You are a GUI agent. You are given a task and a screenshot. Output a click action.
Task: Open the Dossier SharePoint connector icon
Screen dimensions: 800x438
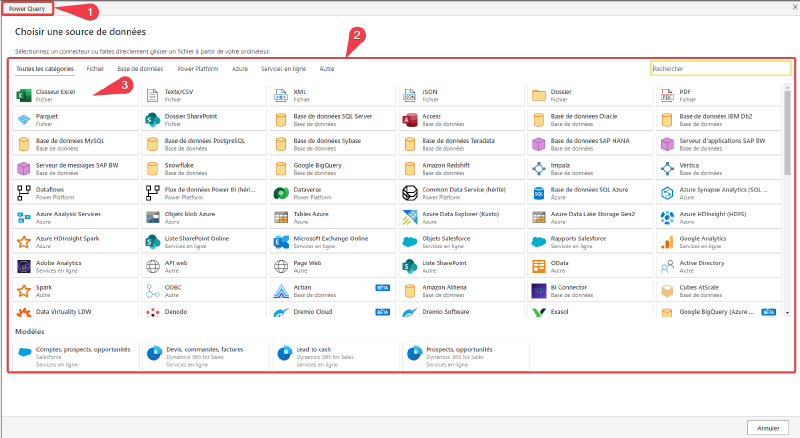click(x=153, y=120)
